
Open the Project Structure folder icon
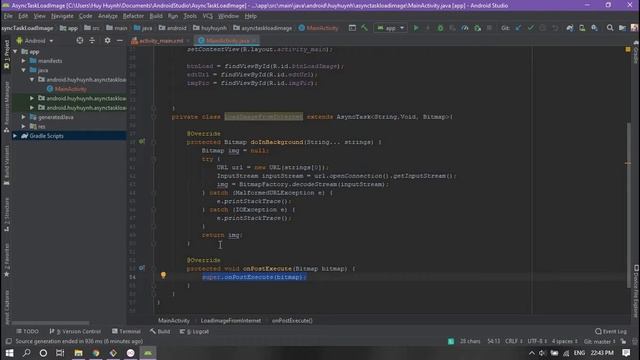coord(622,28)
